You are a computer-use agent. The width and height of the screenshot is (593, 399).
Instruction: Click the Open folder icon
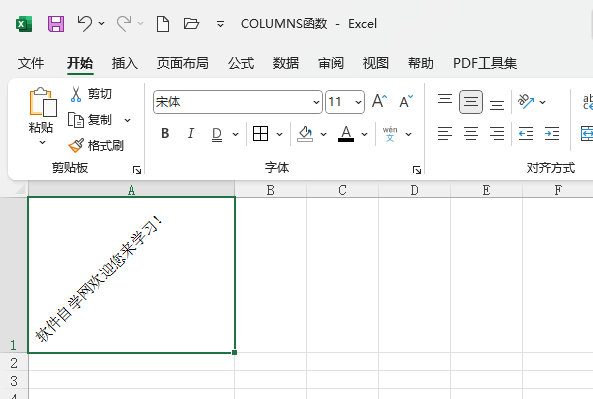191,24
